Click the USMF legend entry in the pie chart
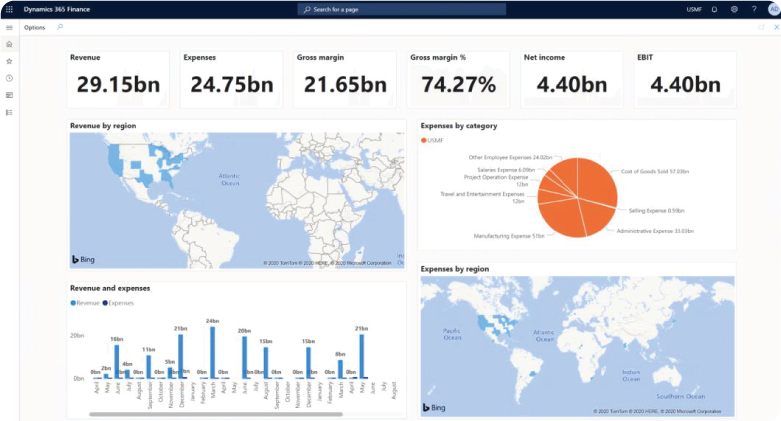This screenshot has height=421, width=781. pos(432,140)
